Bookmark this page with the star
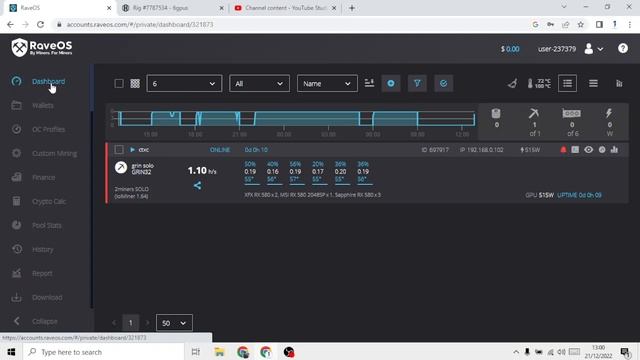The image size is (640, 360). [x=580, y=24]
